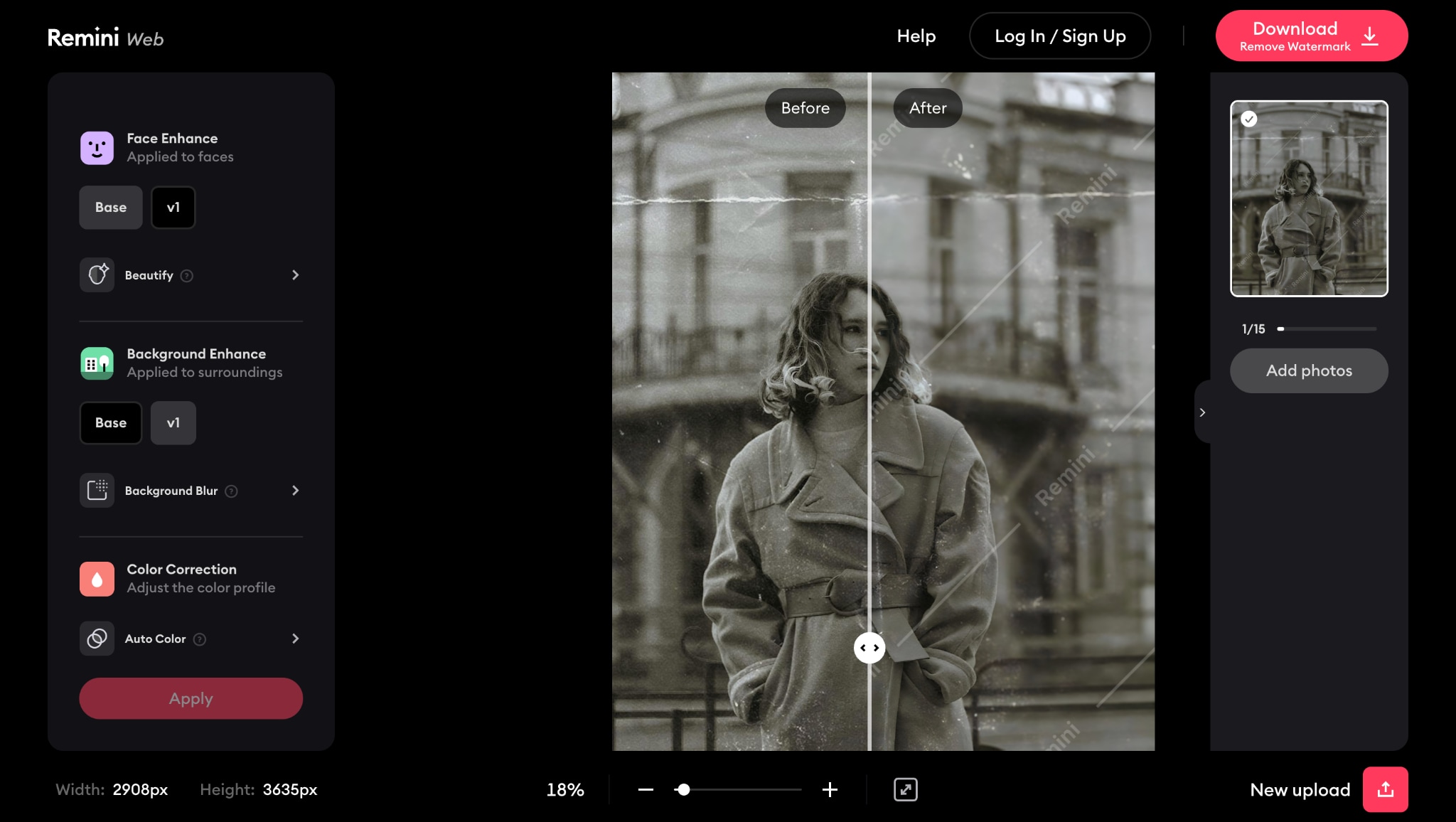1456x822 pixels.
Task: Click the Color Correction droplet icon
Action: coord(97,579)
